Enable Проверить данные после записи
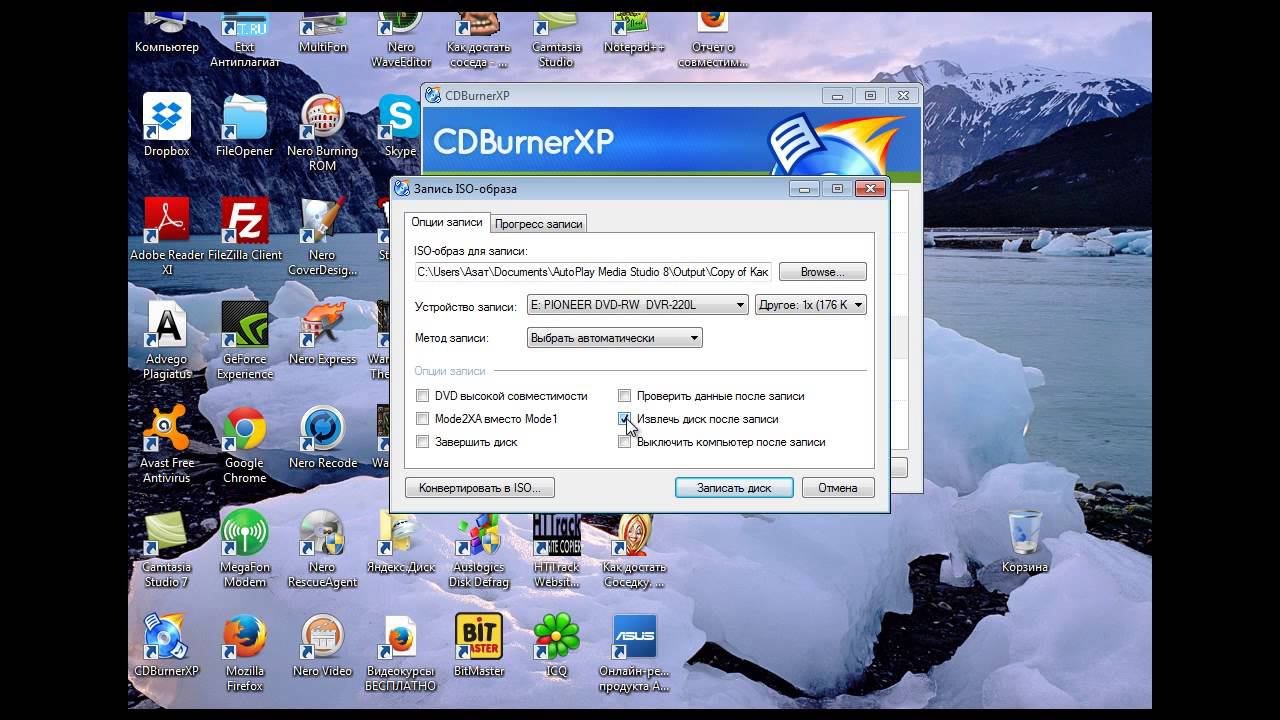This screenshot has width=1280, height=720. (x=625, y=396)
